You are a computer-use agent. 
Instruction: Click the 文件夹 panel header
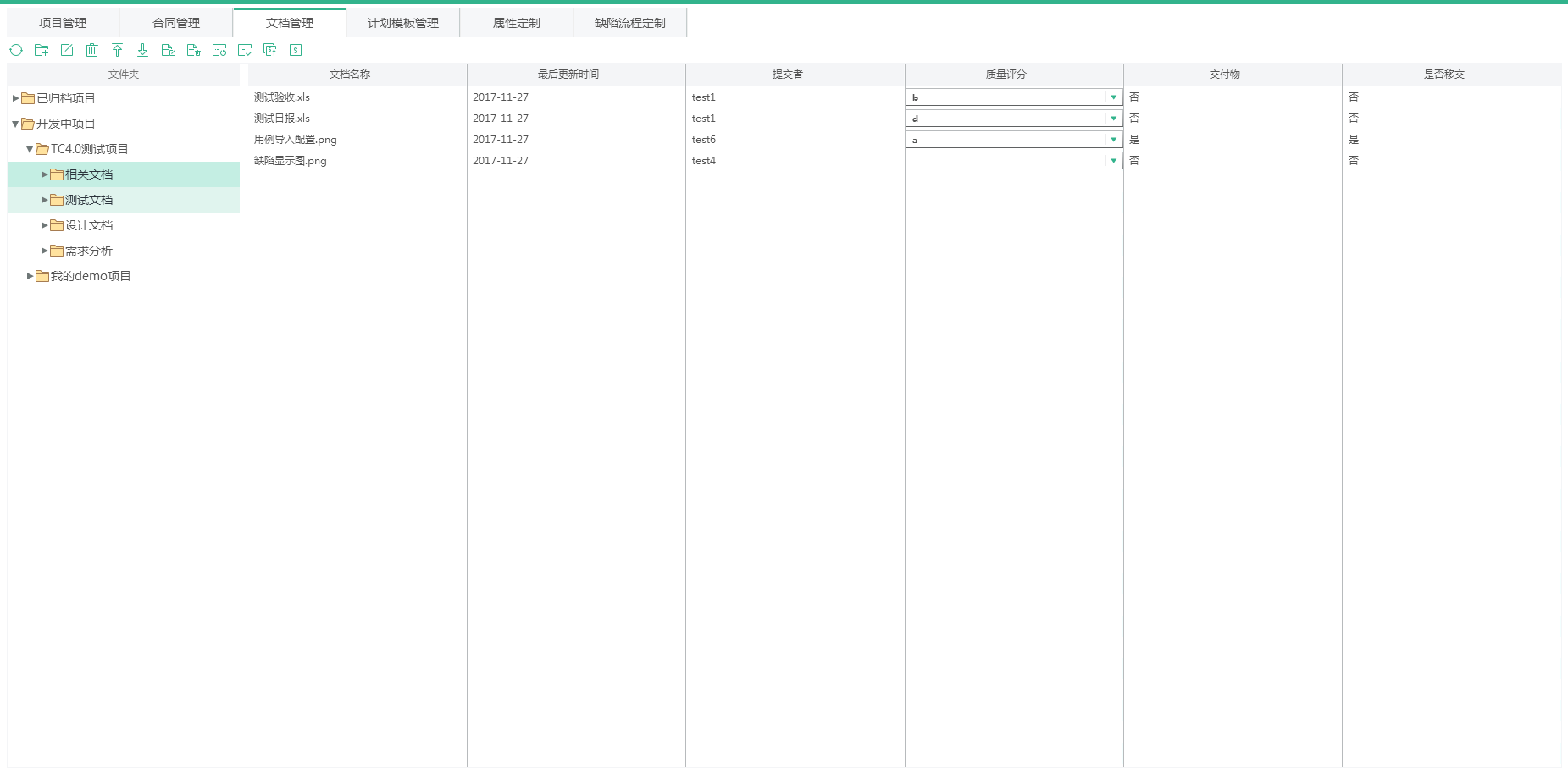(x=124, y=75)
